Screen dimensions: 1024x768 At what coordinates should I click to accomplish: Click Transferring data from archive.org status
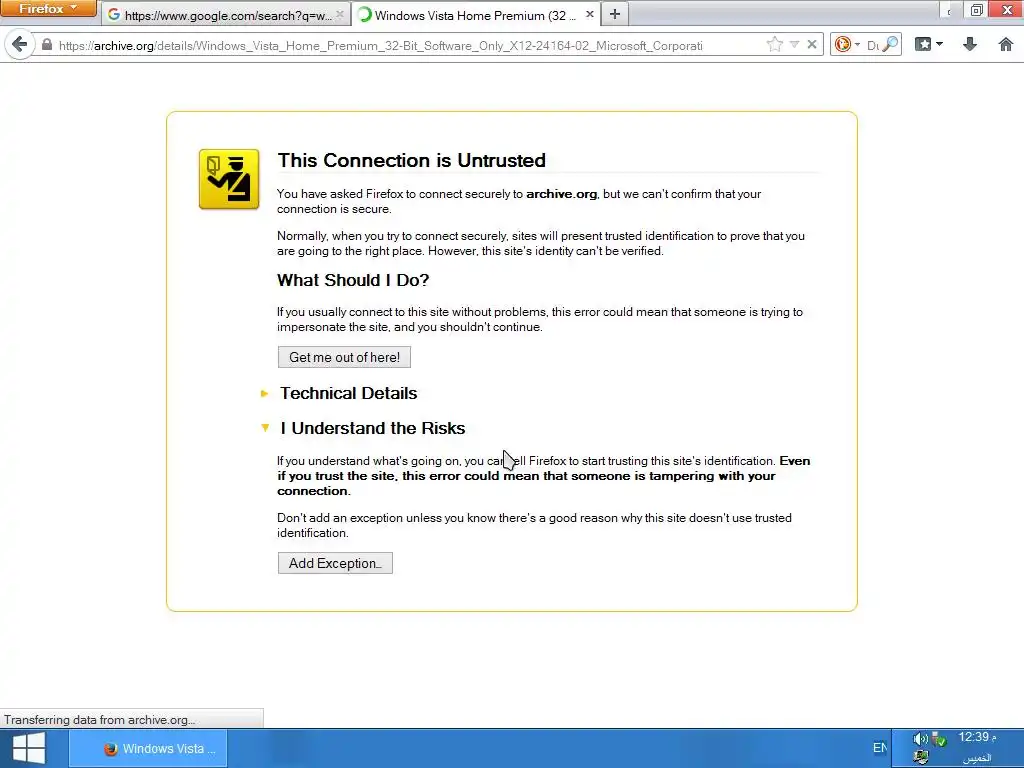click(99, 720)
